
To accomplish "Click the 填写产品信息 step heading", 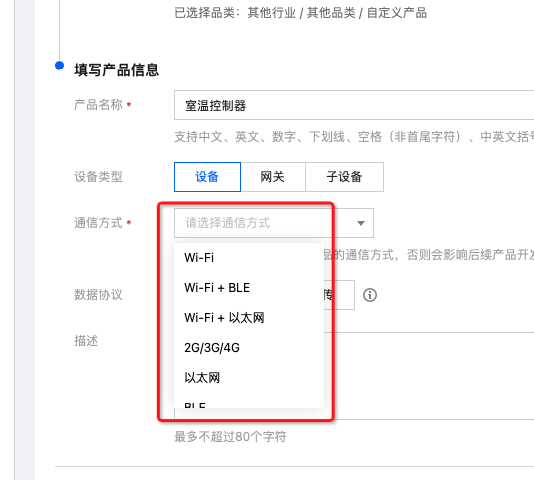I will click(116, 70).
